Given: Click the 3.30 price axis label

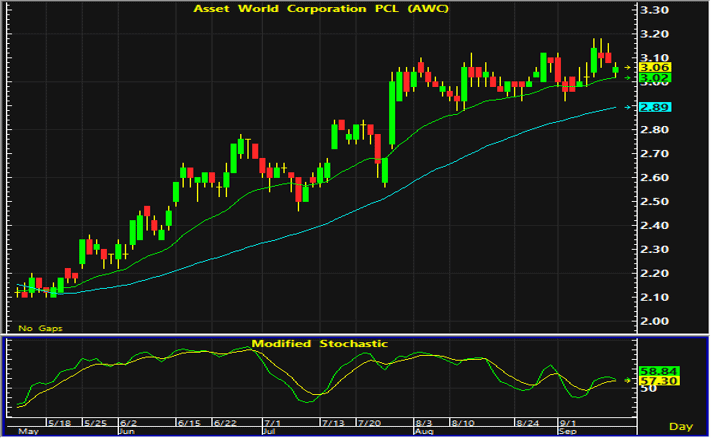Looking at the screenshot, I should click(x=654, y=10).
